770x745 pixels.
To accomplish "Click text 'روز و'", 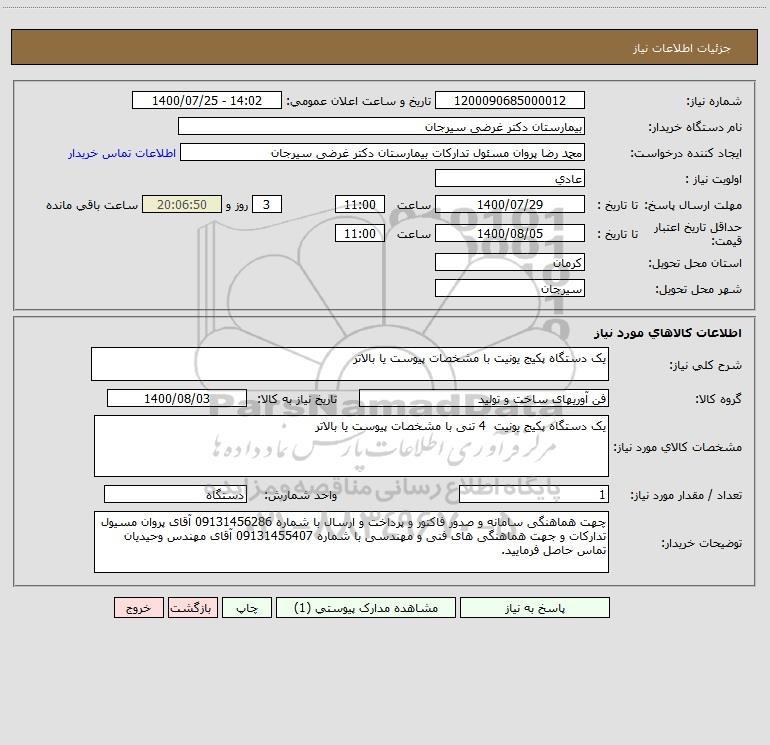I will point(237,205).
